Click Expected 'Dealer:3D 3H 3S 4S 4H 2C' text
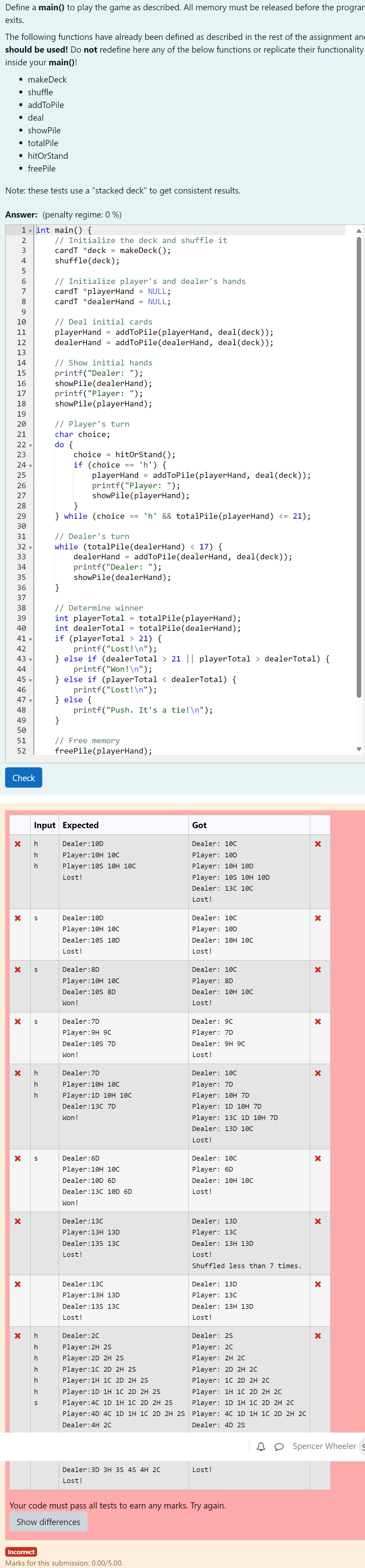 coord(111,1469)
